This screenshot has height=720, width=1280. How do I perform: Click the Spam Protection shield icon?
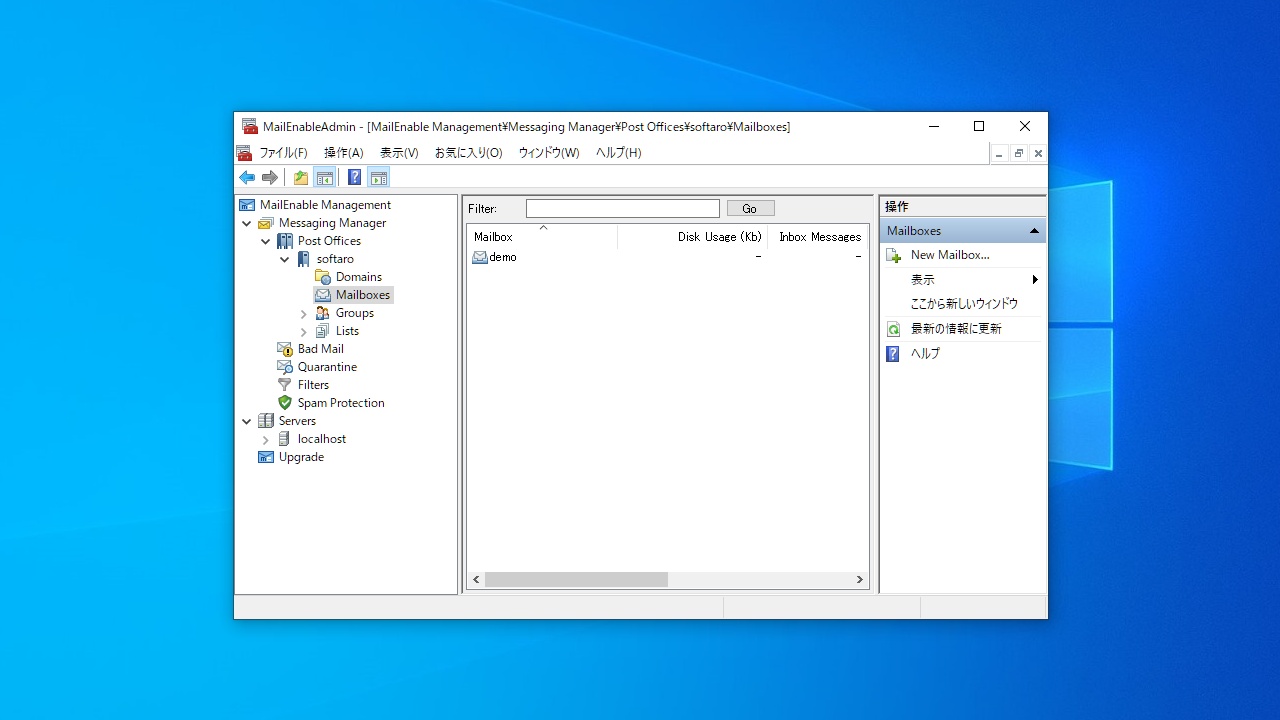(x=285, y=403)
